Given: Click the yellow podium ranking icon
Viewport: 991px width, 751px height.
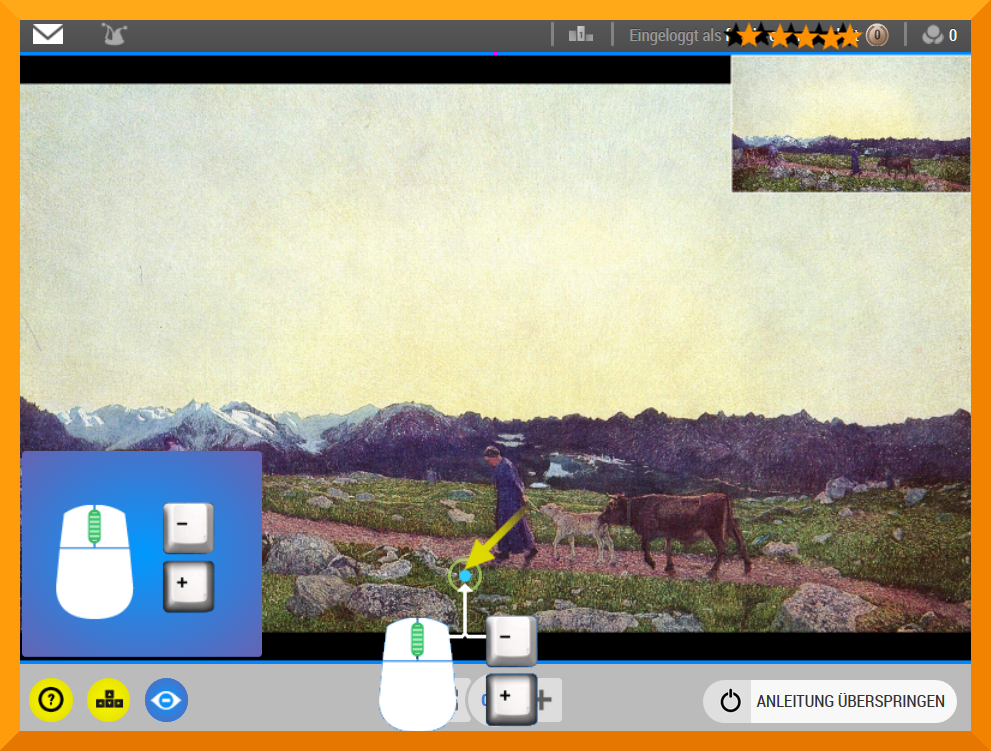Looking at the screenshot, I should [x=109, y=700].
